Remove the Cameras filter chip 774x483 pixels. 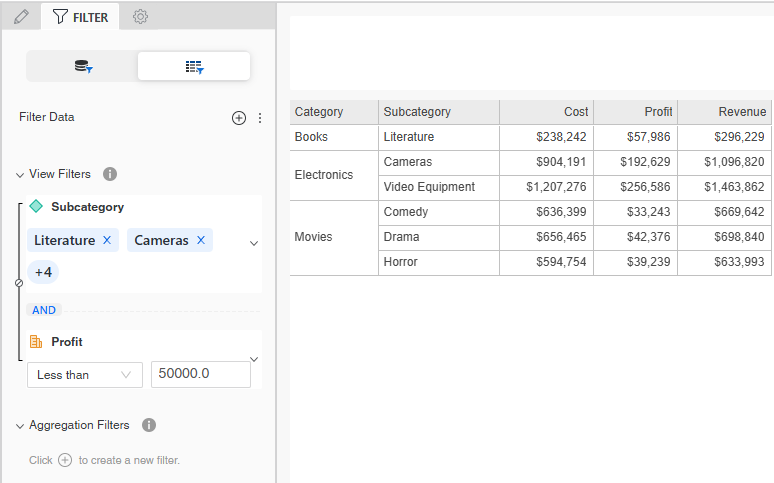201,240
